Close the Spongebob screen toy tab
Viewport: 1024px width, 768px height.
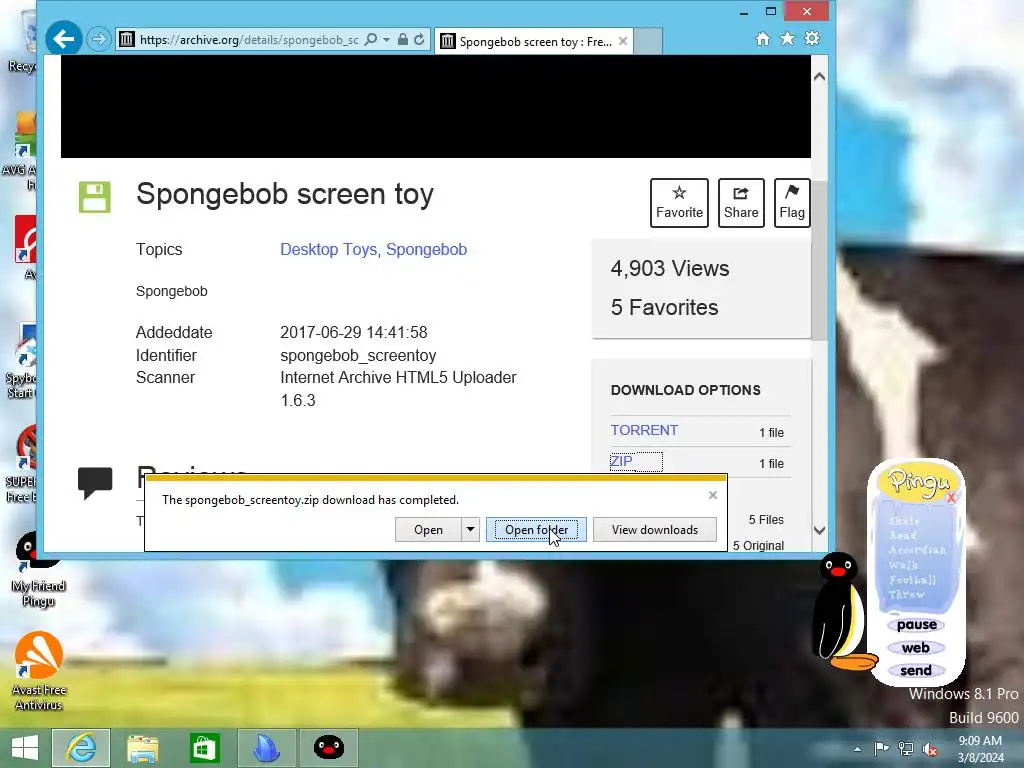click(x=623, y=41)
